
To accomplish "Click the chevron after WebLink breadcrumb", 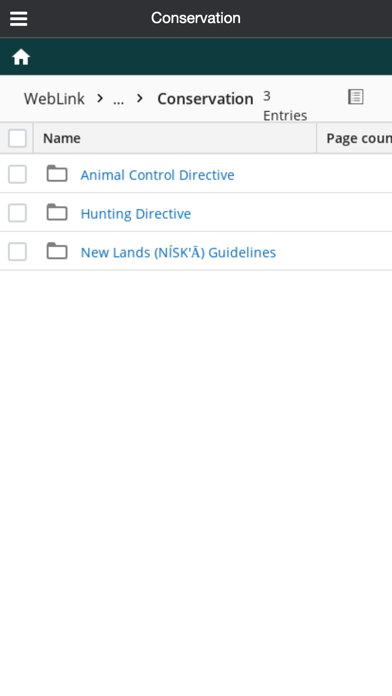I will (100, 98).
